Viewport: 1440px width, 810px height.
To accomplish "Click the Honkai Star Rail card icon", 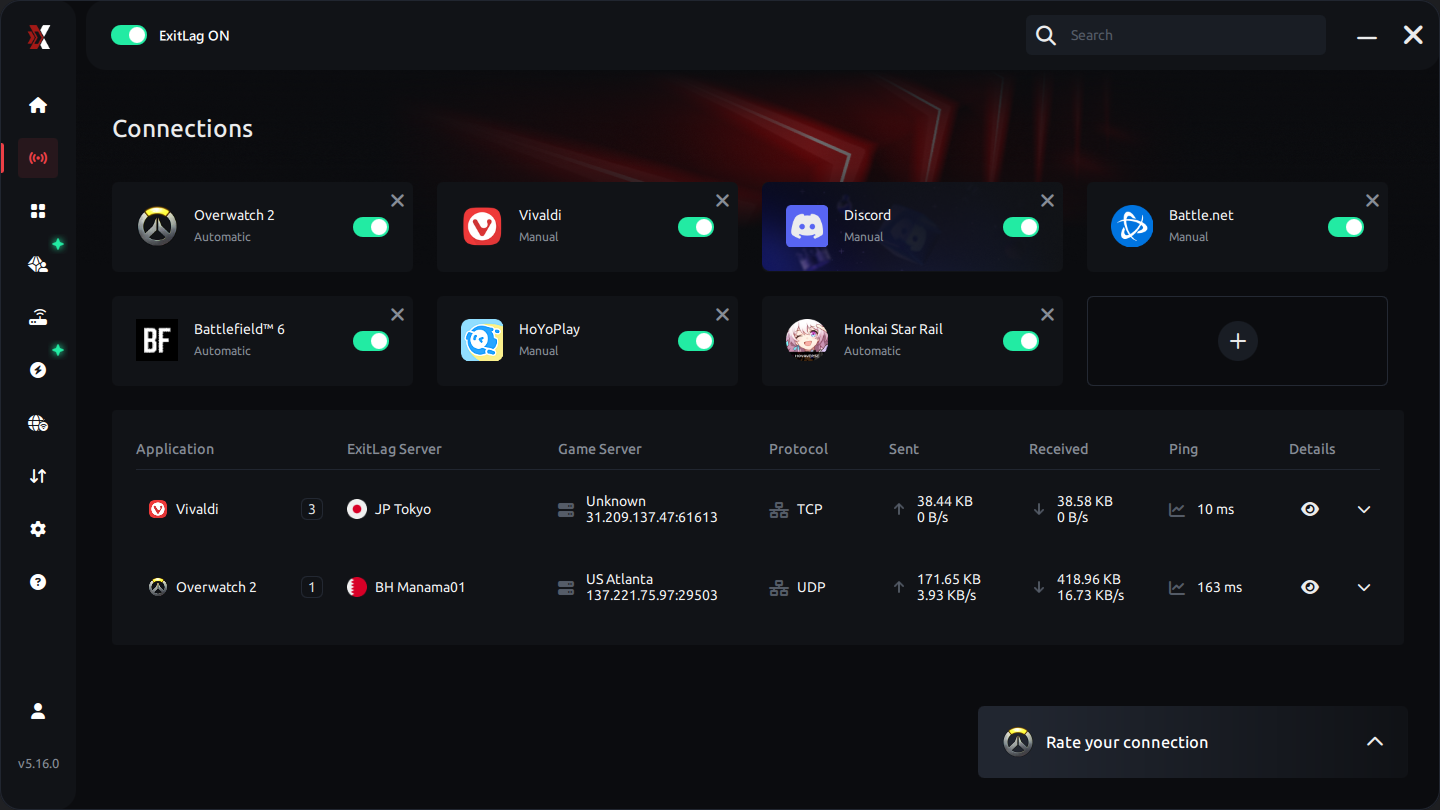I will (x=807, y=340).
